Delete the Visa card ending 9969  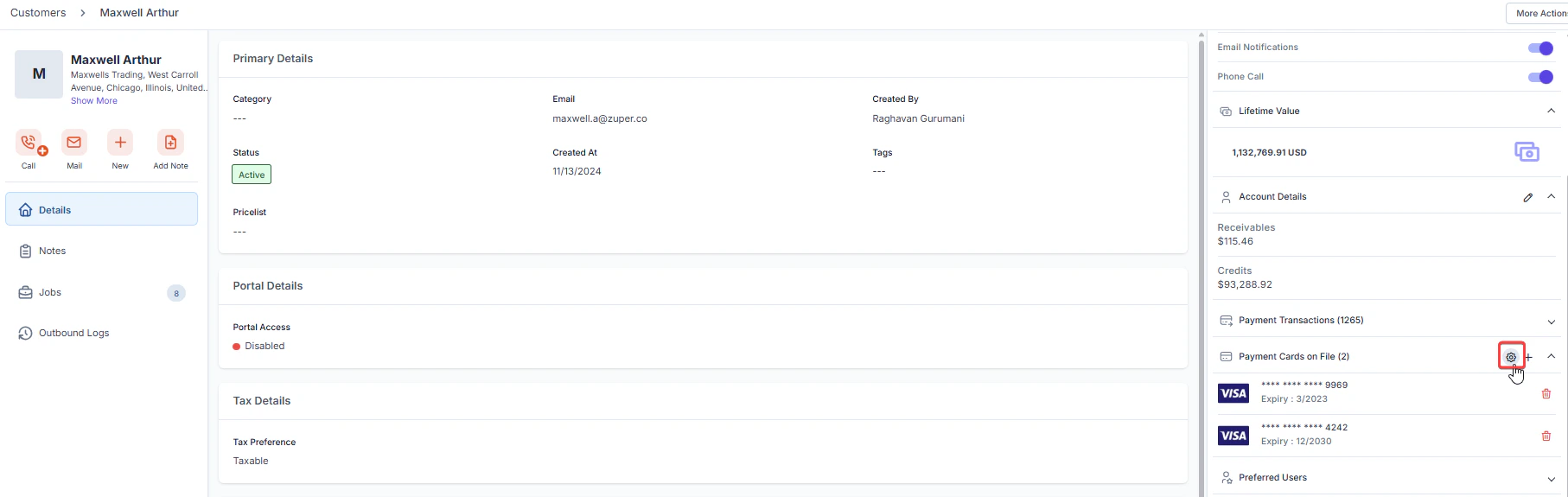[x=1546, y=393]
